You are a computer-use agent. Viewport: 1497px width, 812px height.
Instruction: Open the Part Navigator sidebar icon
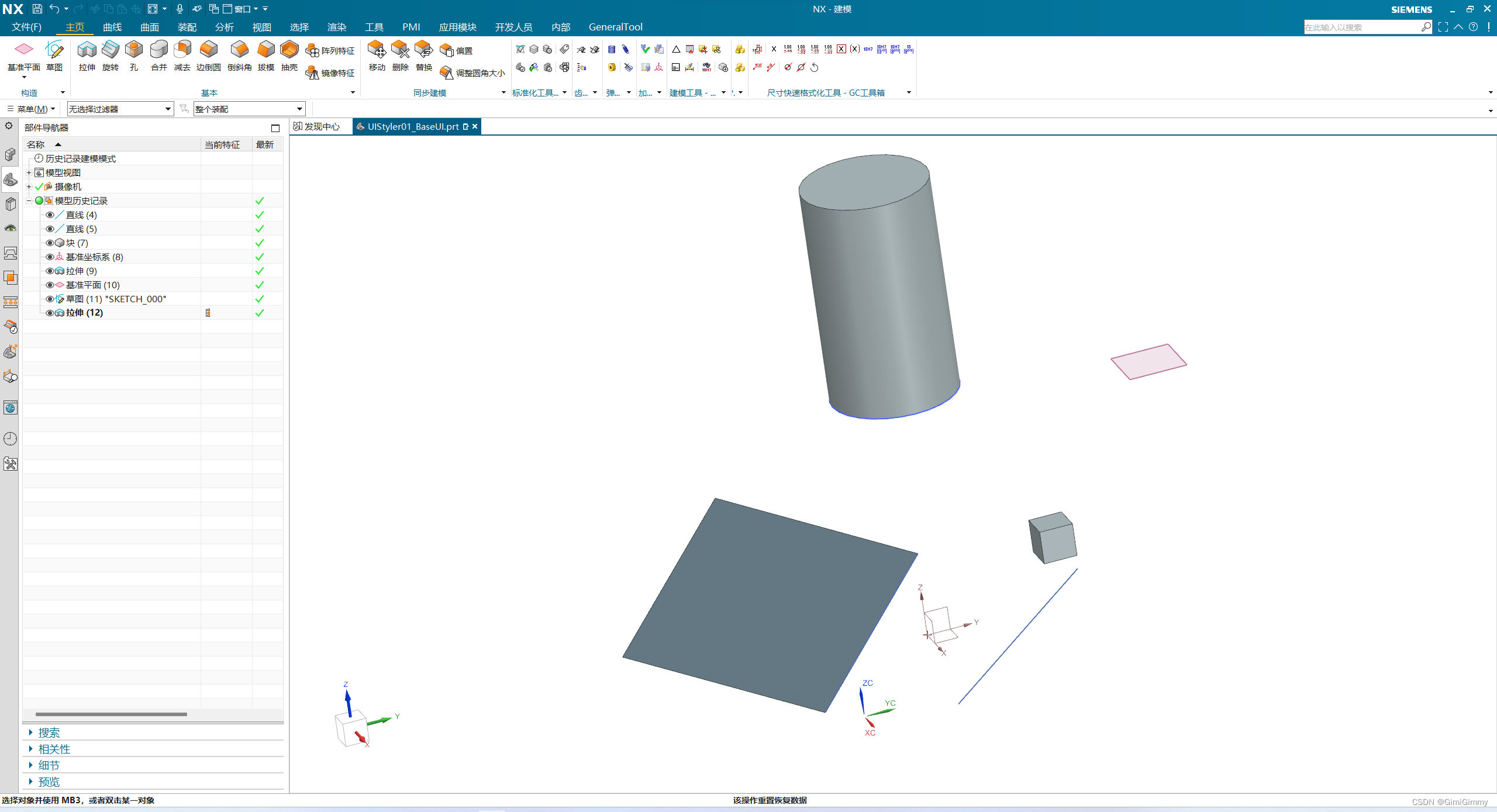click(11, 179)
